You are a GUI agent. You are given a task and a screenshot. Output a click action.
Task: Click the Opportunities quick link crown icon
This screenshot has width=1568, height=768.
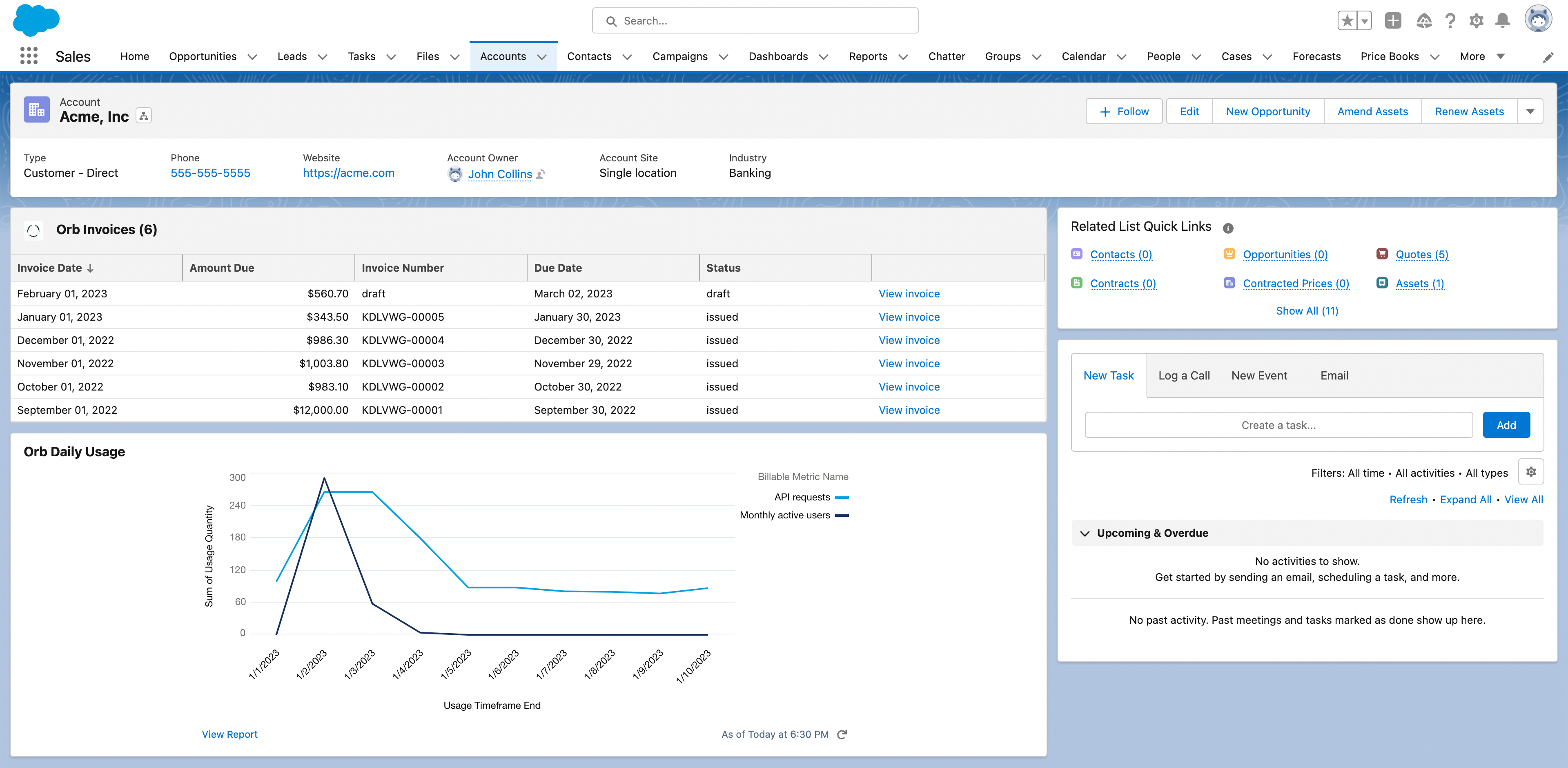tap(1229, 254)
